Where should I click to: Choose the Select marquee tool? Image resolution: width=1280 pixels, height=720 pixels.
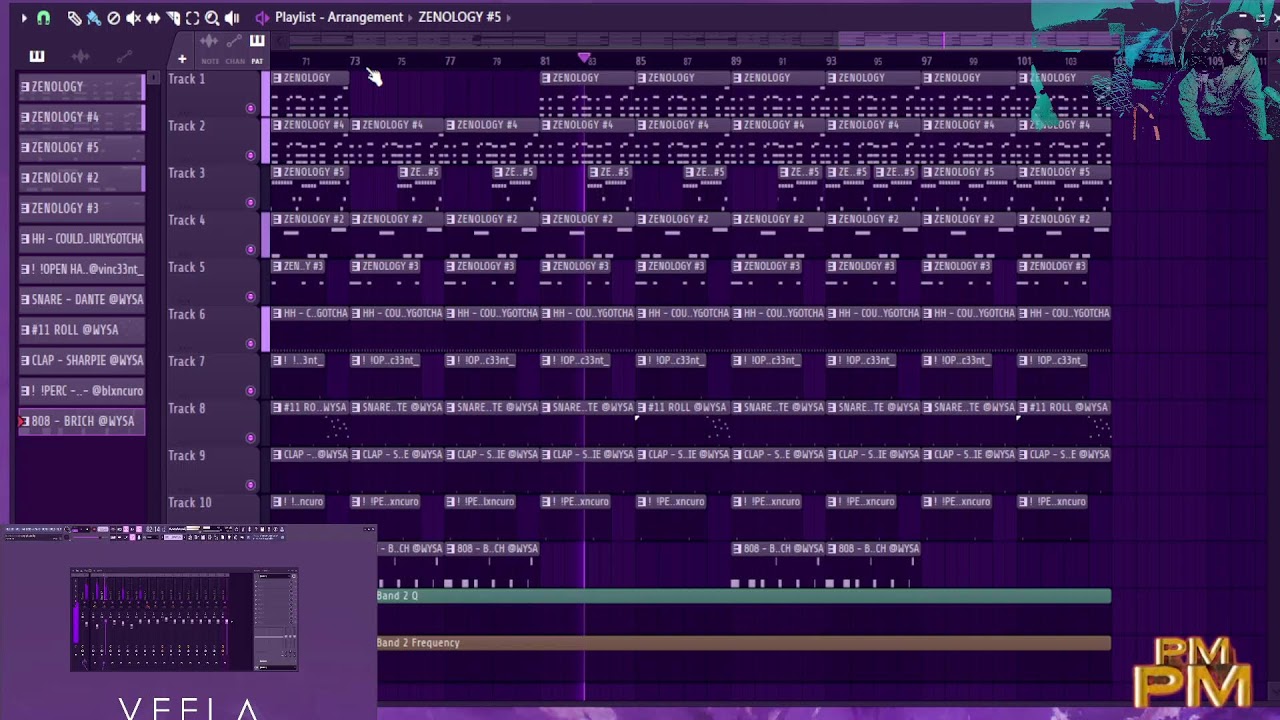coord(192,17)
